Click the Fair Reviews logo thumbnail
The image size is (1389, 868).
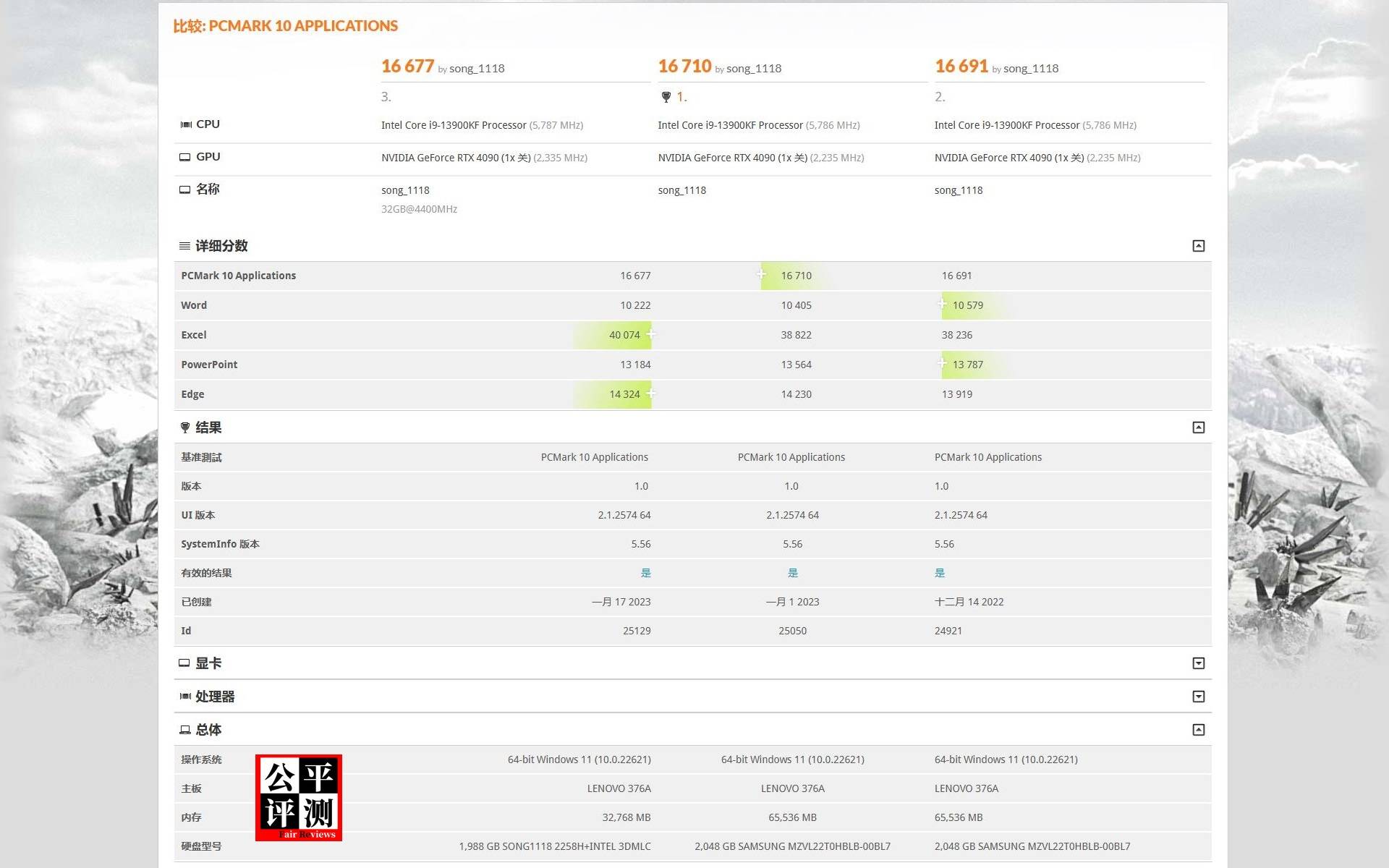(299, 797)
